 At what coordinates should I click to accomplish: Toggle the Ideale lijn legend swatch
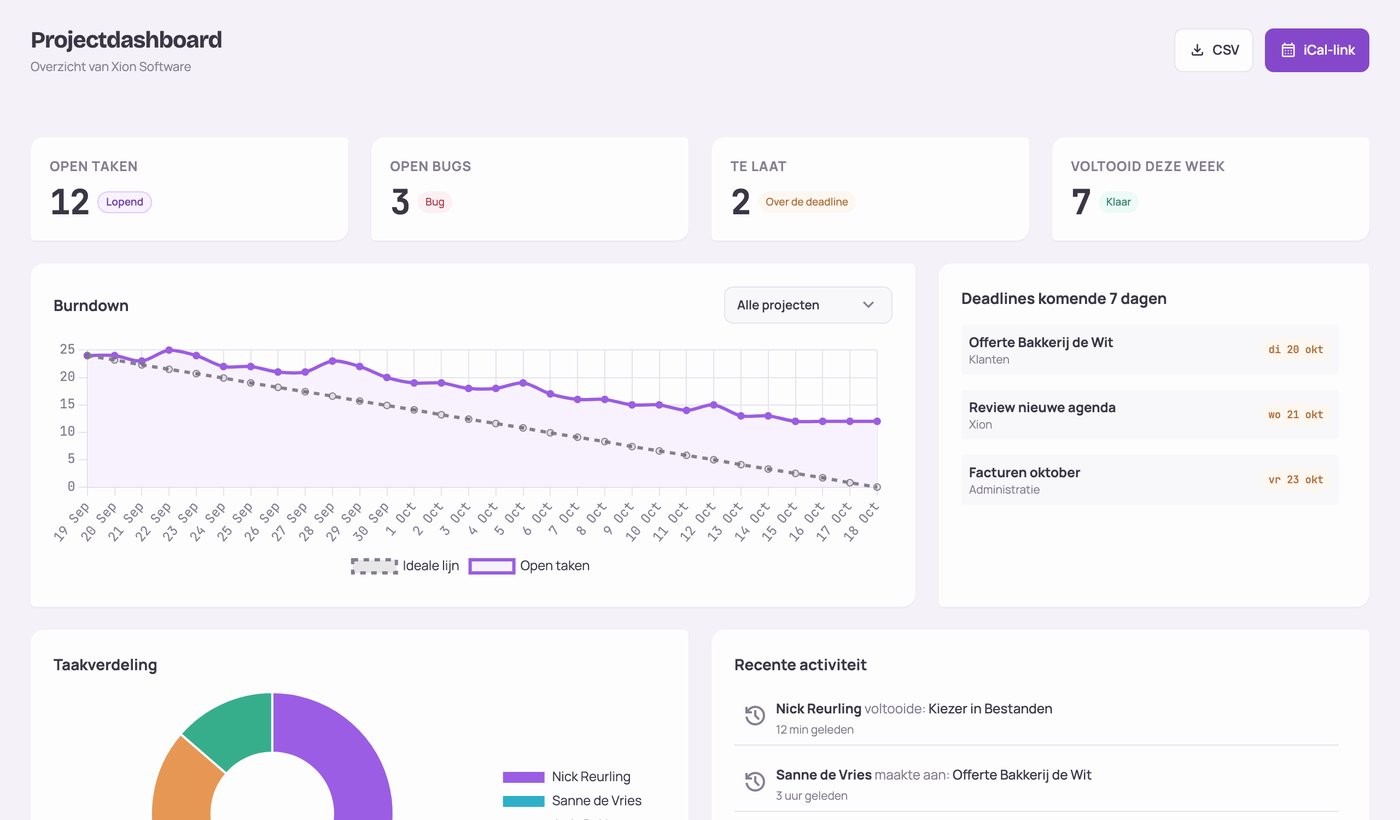[x=374, y=566]
